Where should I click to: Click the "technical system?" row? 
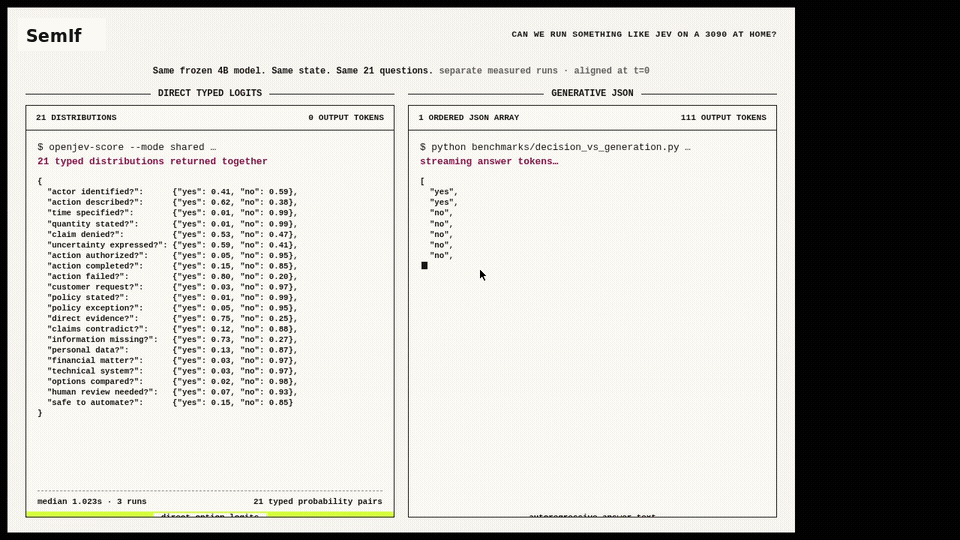[x=172, y=370]
